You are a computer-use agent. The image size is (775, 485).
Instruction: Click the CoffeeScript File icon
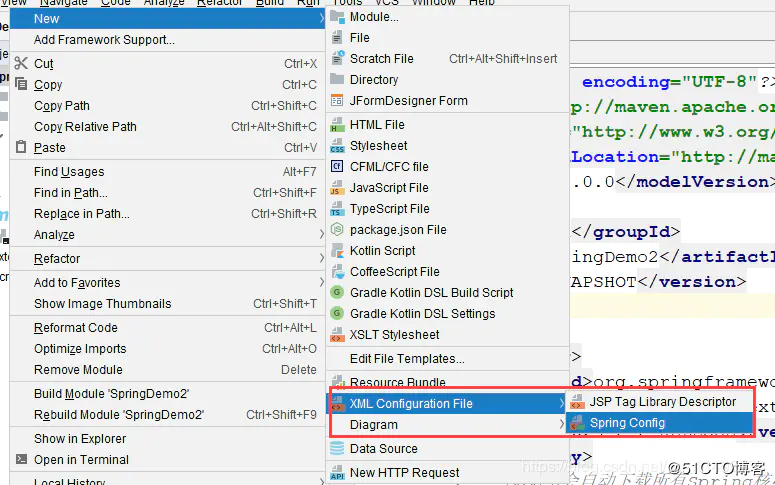[337, 271]
